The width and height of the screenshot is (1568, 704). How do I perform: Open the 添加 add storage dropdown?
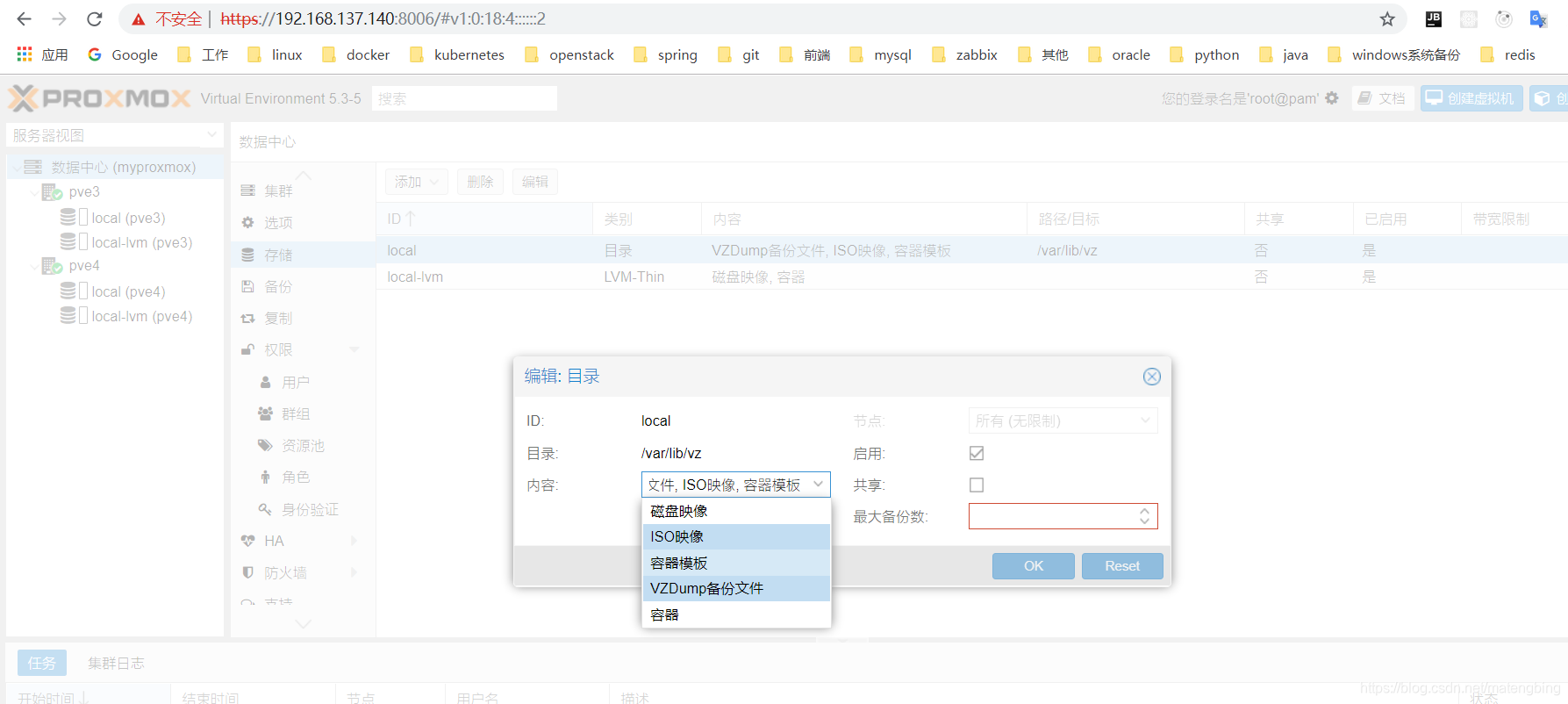coord(417,182)
